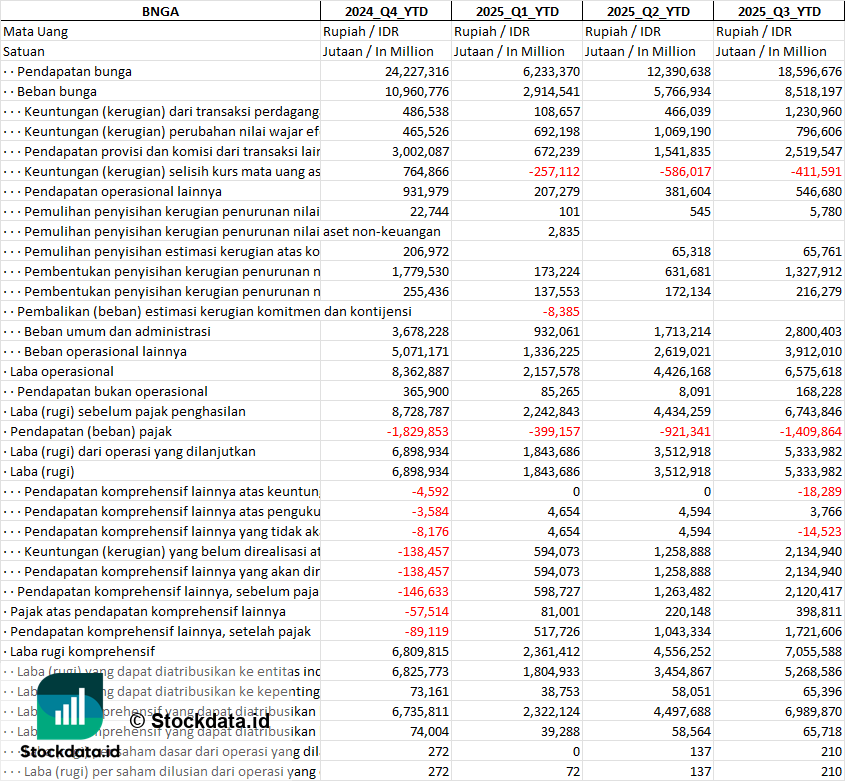Click the negative value -257,112
This screenshot has height=781, width=845.
554,171
